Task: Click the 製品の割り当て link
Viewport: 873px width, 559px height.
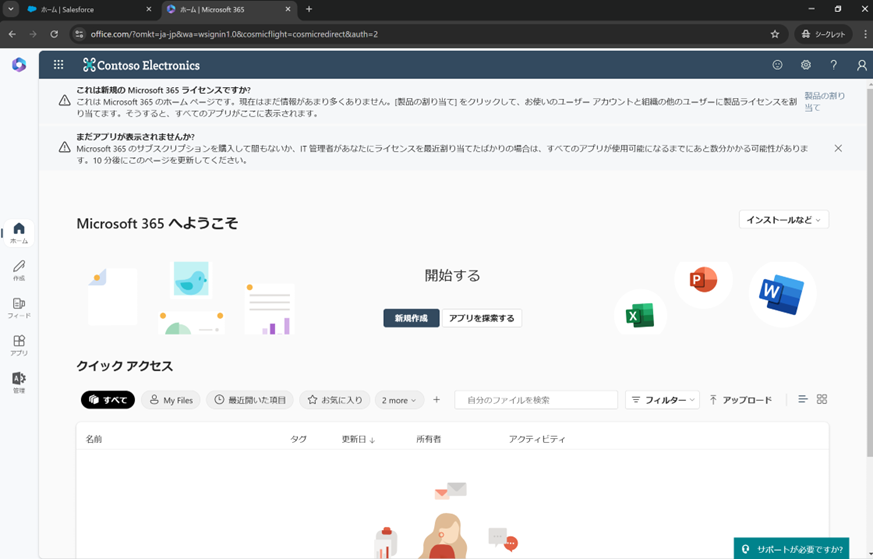Action: pyautogui.click(x=825, y=101)
